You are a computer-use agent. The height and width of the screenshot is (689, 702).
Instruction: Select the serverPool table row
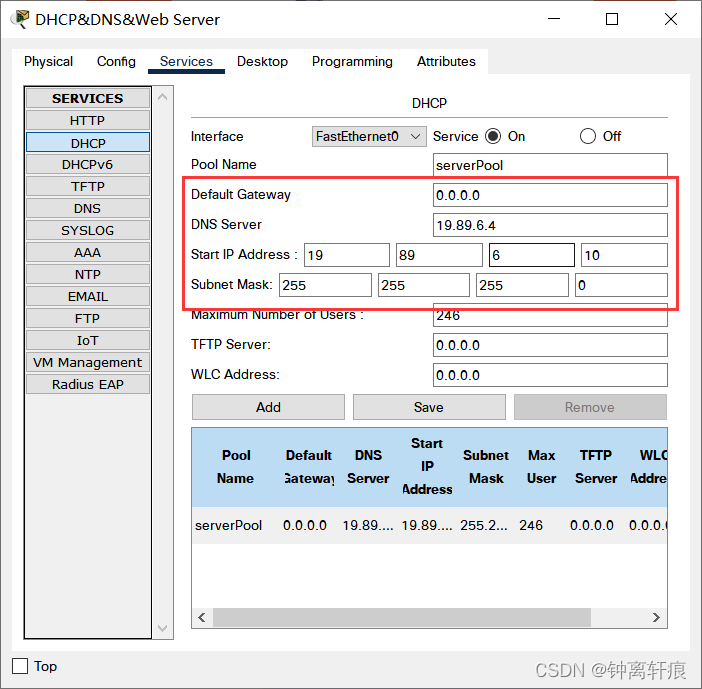[429, 525]
